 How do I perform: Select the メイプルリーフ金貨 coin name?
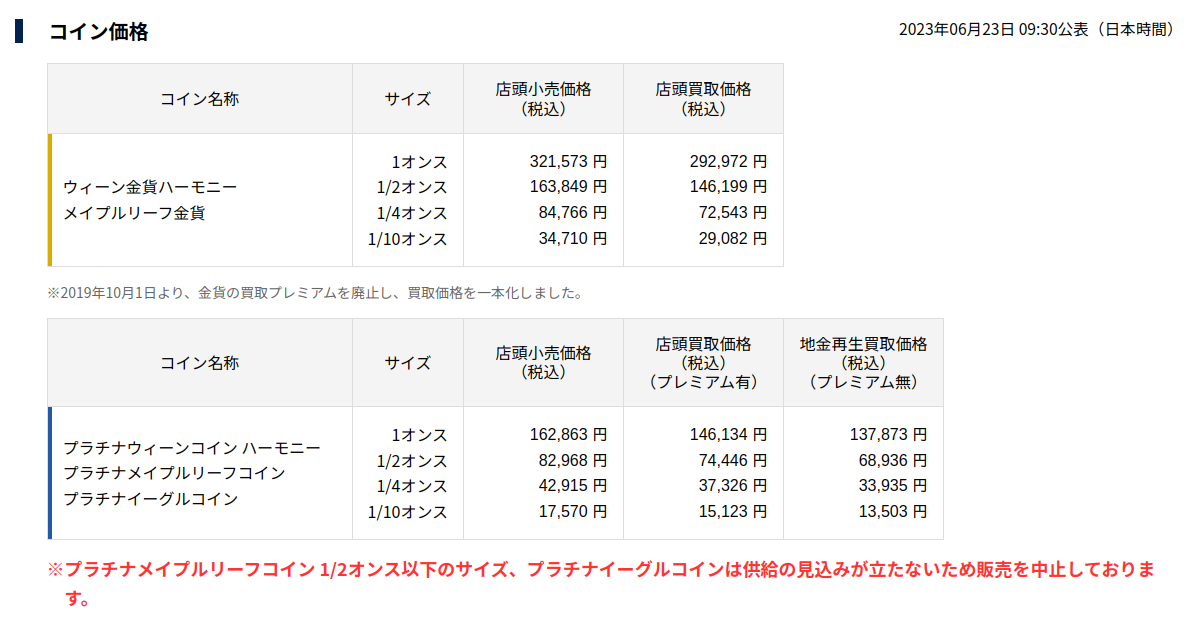tap(134, 213)
